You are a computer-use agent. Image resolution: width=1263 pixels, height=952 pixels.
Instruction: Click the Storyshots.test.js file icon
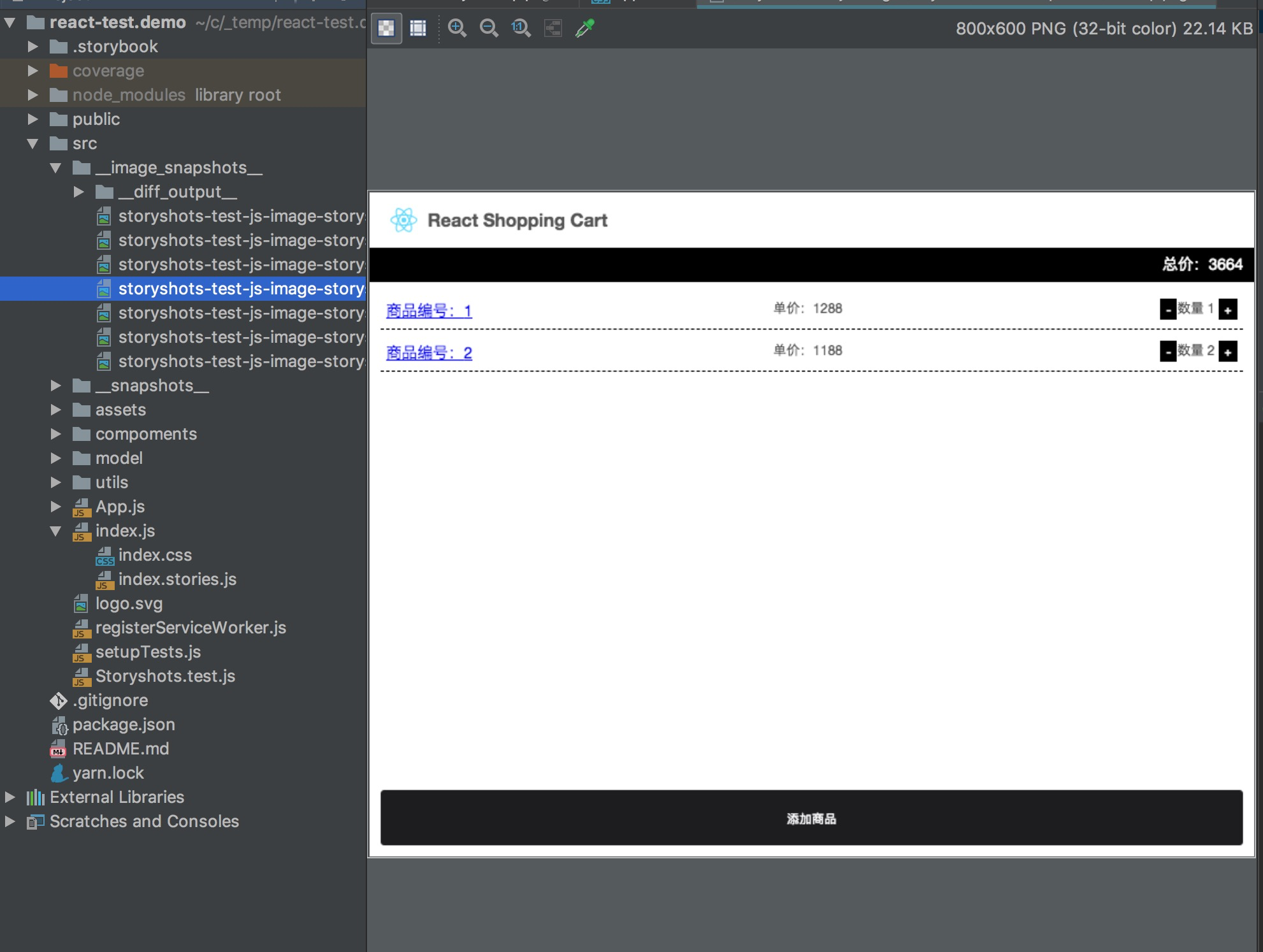tap(82, 677)
